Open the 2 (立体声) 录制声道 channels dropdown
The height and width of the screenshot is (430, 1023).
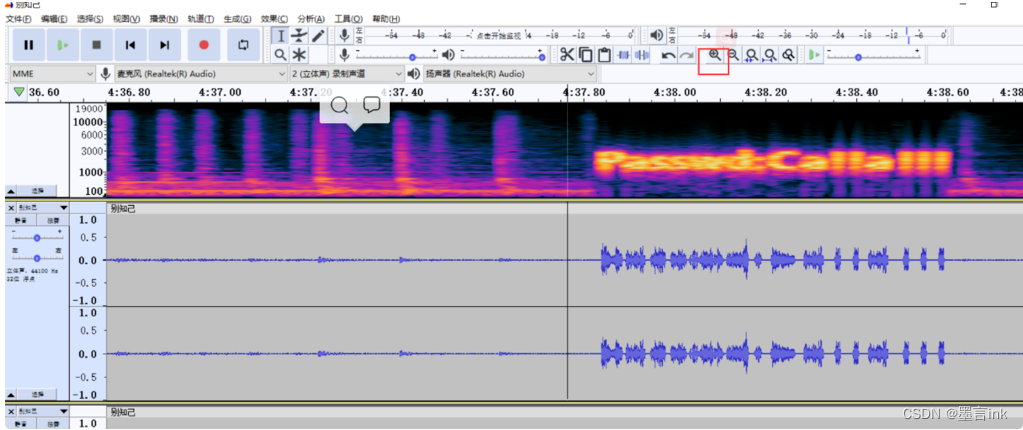(x=346, y=74)
